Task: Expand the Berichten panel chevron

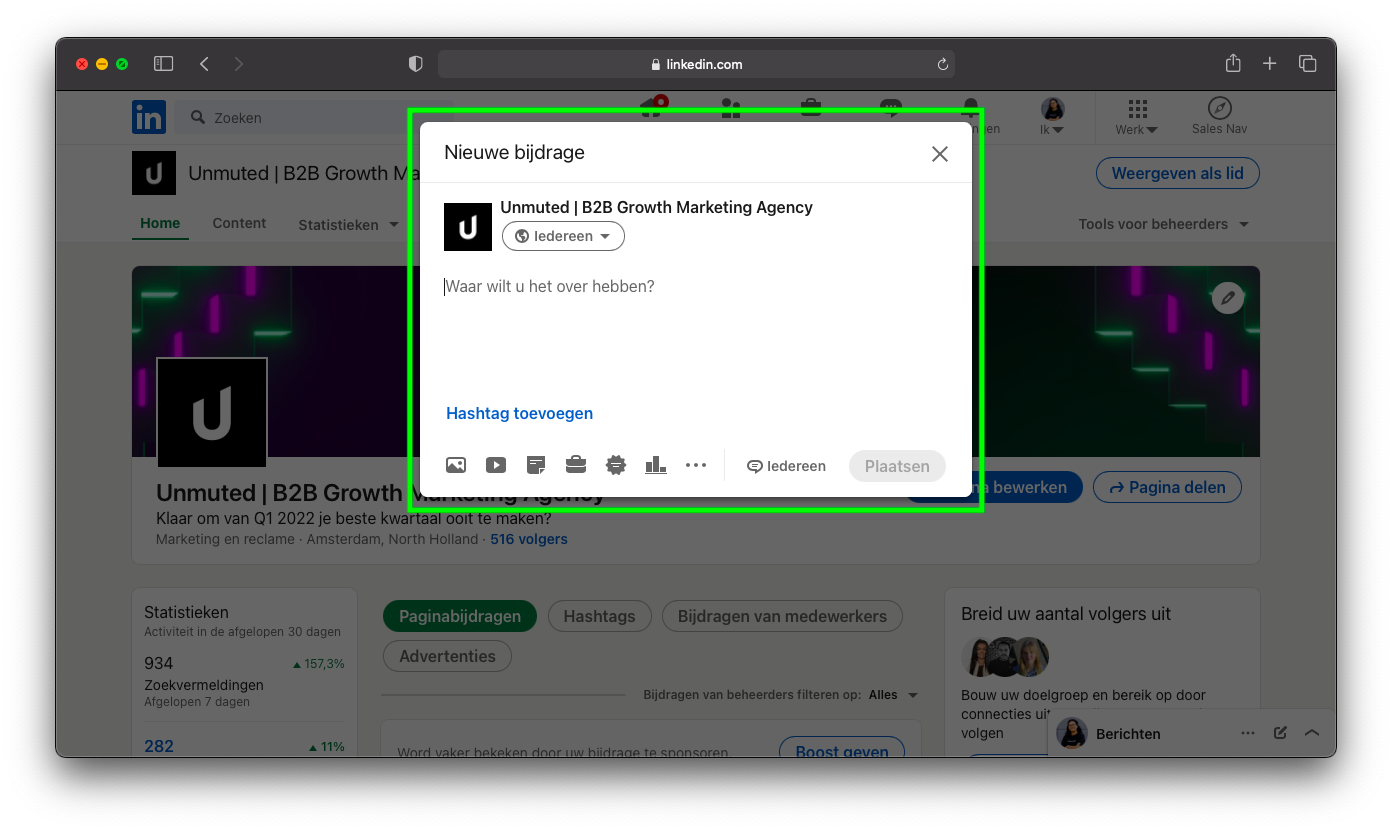Action: [x=1312, y=733]
